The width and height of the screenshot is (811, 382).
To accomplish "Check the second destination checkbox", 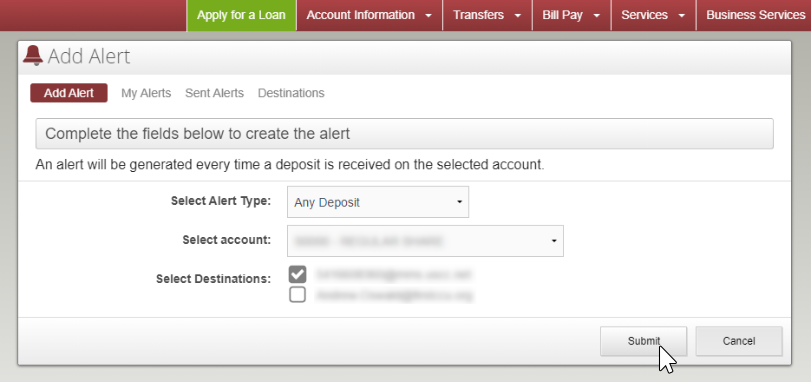I will pos(297,295).
